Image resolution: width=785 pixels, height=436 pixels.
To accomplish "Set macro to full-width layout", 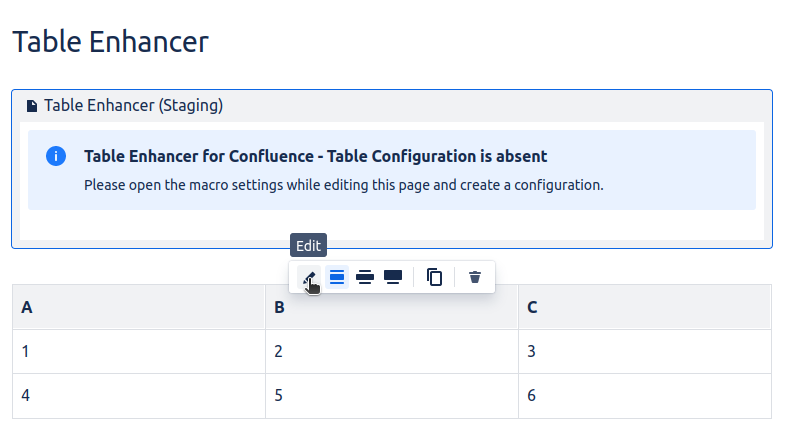I will (393, 277).
